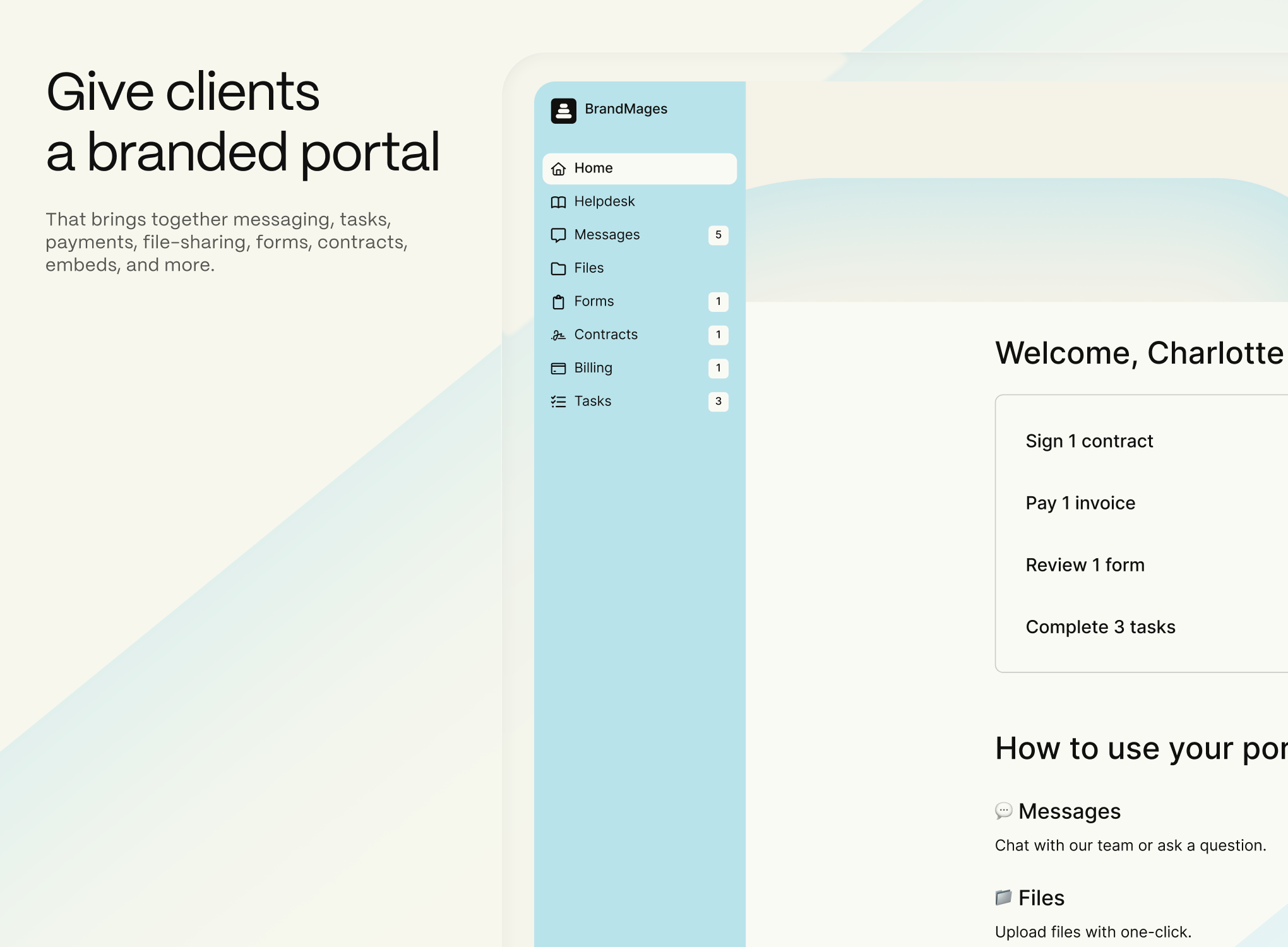Select the Contracts sidebar label
The width and height of the screenshot is (1288, 947).
click(605, 335)
